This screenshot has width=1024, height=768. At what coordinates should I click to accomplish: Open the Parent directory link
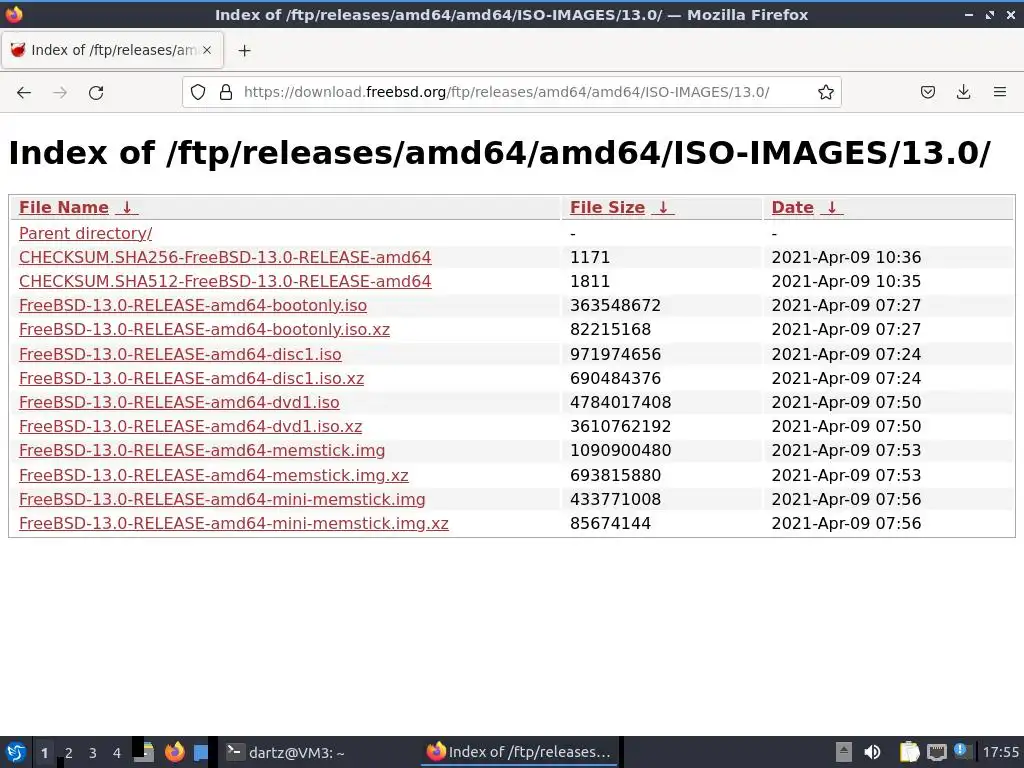(x=86, y=233)
